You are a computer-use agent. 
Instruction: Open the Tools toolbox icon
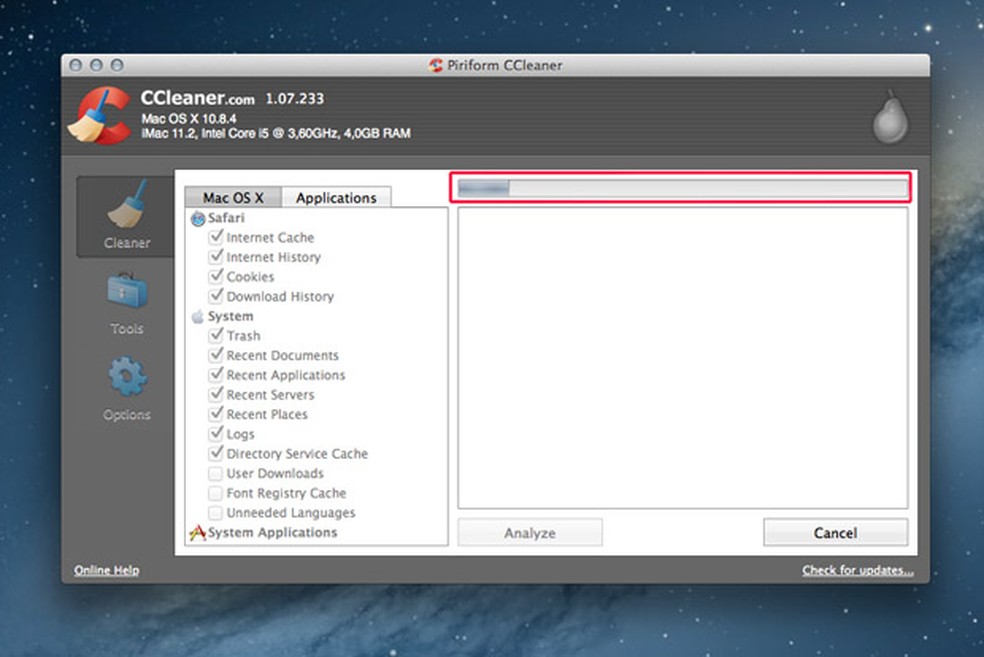click(127, 291)
